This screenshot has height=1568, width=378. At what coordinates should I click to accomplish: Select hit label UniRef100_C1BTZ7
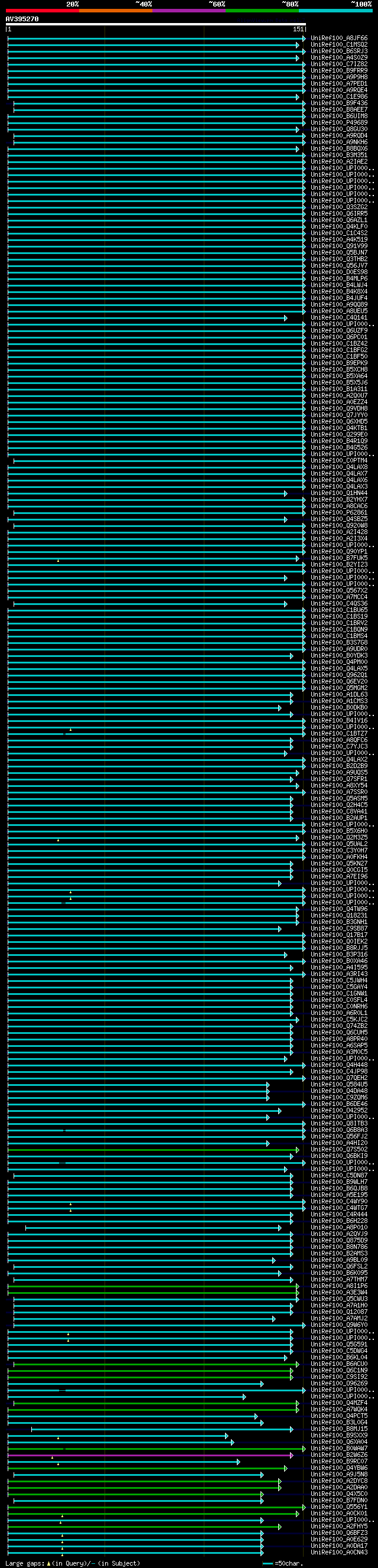(339, 733)
